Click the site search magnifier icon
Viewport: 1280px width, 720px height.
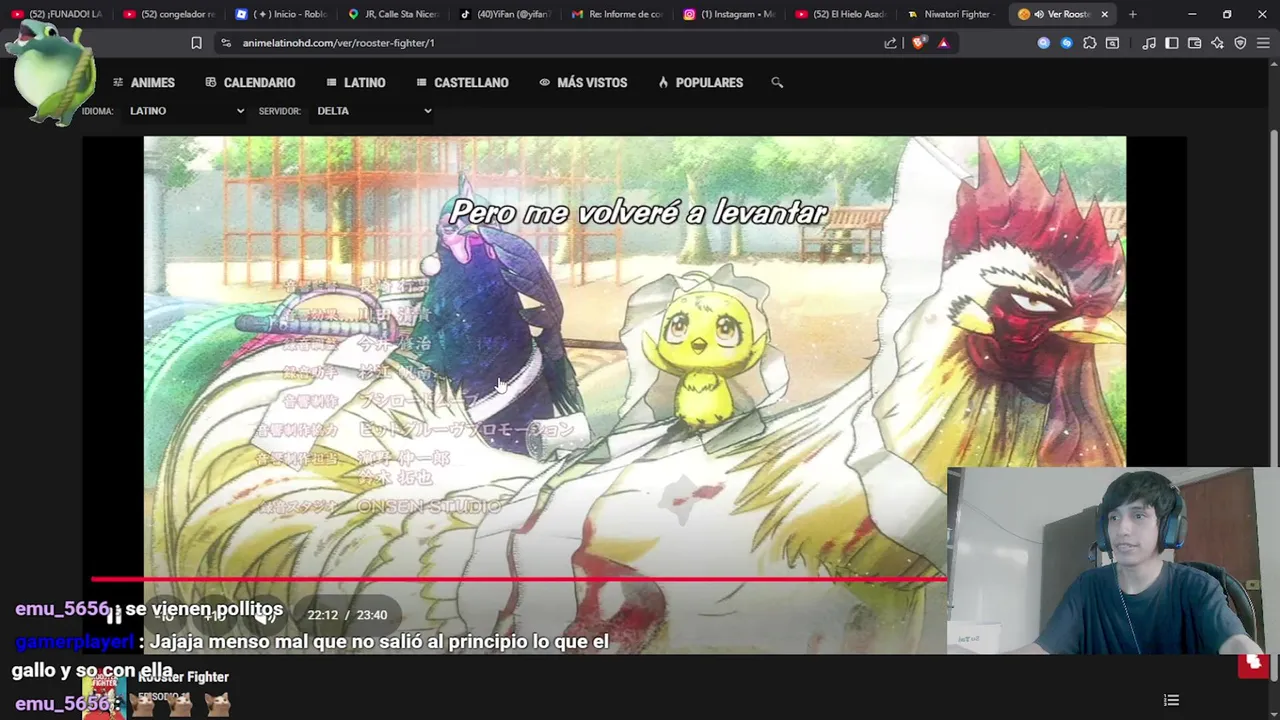pos(777,83)
